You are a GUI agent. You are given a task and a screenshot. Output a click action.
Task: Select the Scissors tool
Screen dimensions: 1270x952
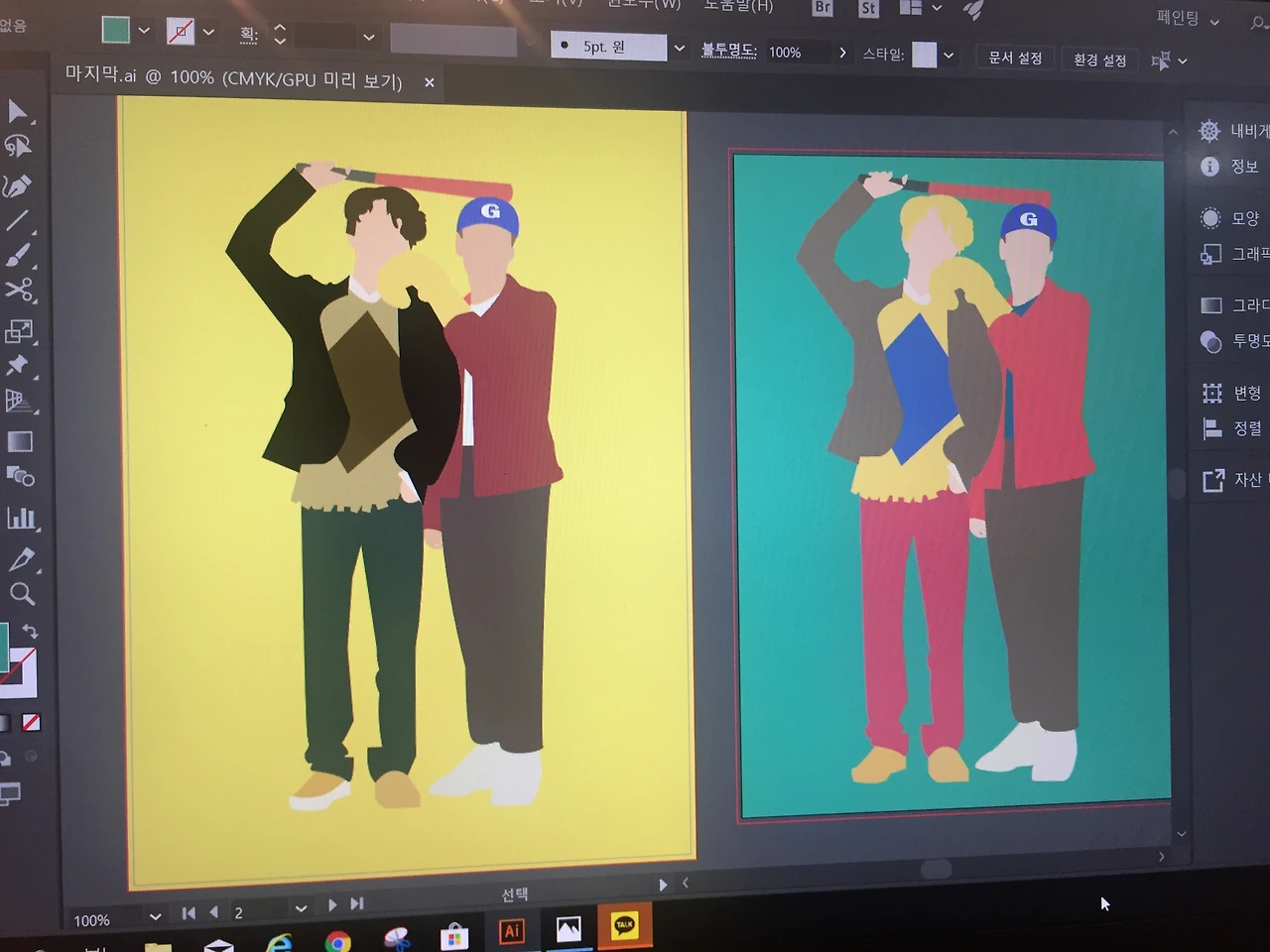coord(19,291)
